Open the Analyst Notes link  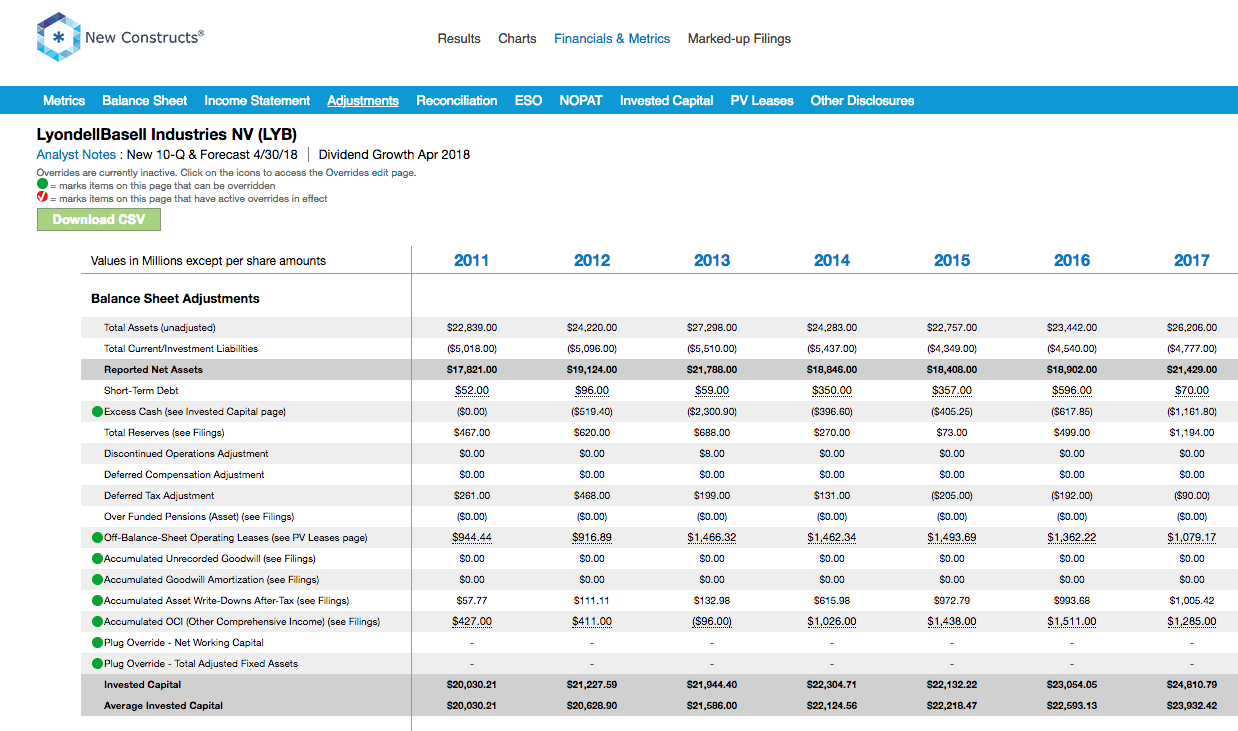point(76,155)
